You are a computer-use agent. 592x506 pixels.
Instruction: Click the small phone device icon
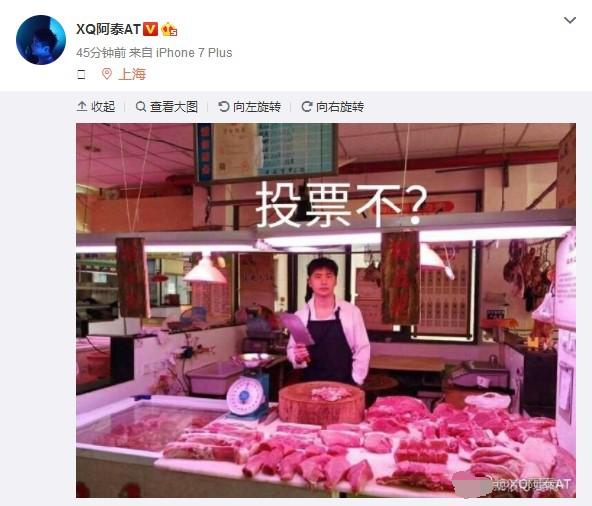tap(81, 74)
